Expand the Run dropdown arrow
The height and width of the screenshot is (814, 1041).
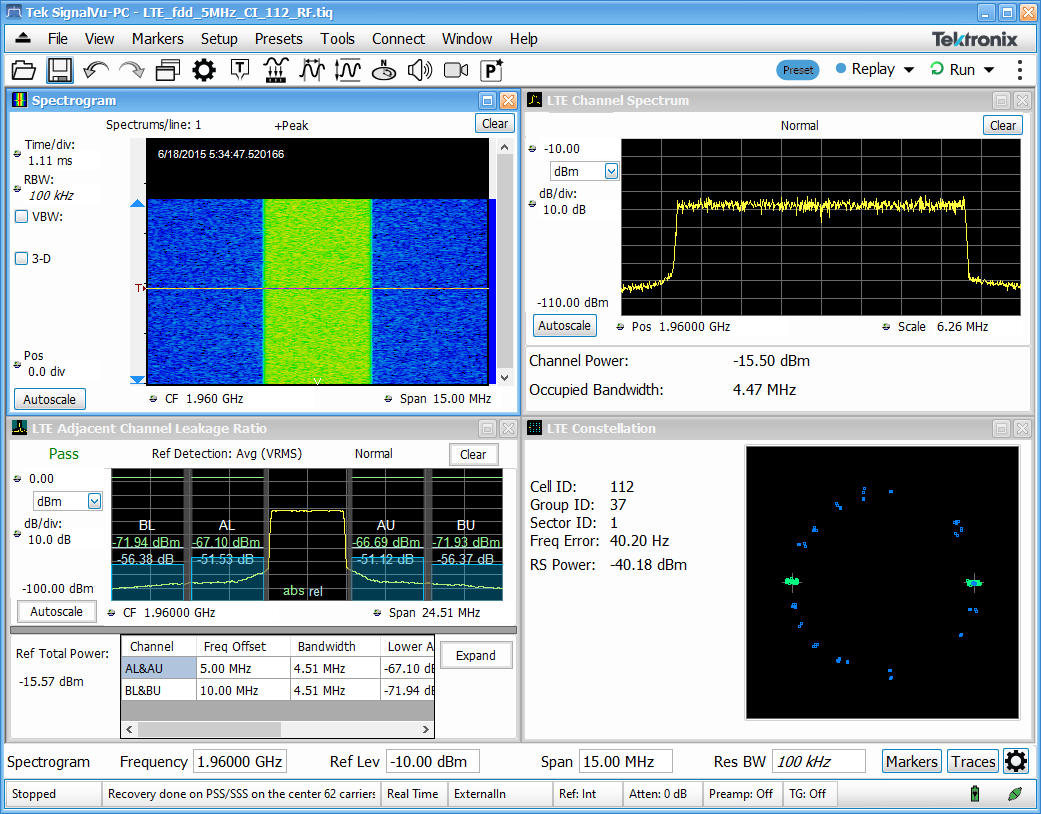pyautogui.click(x=989, y=70)
